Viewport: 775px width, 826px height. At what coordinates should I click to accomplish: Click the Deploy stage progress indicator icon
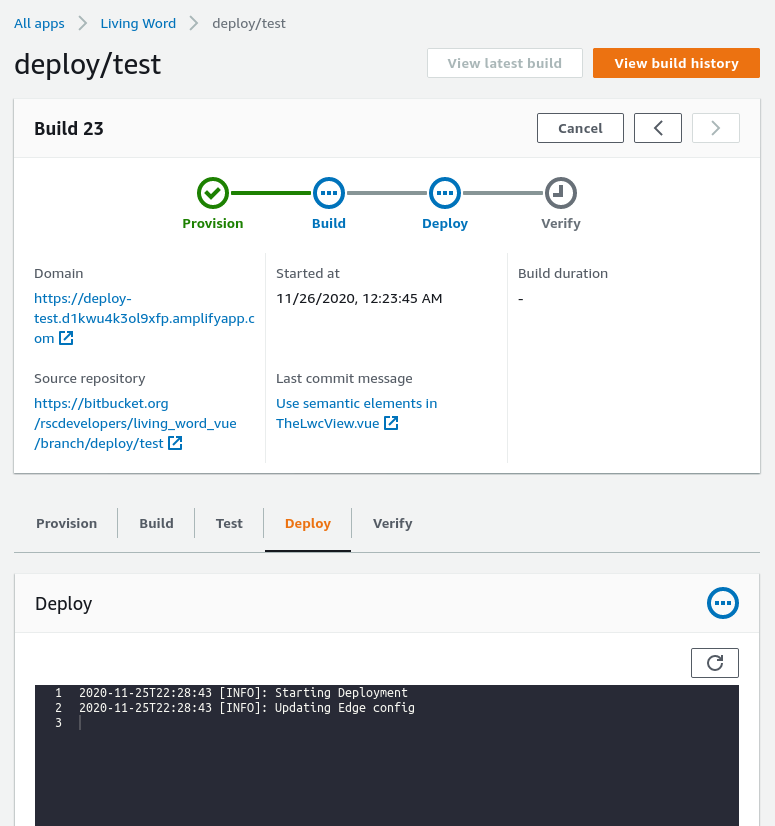point(445,193)
